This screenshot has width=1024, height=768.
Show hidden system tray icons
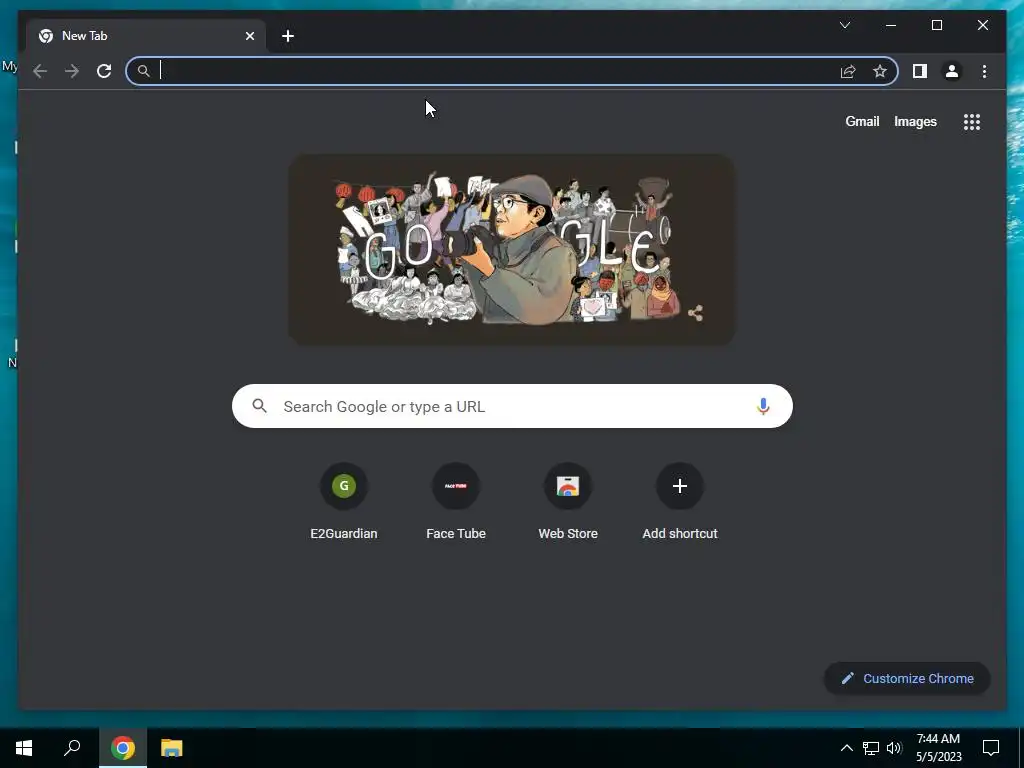pyautogui.click(x=846, y=748)
